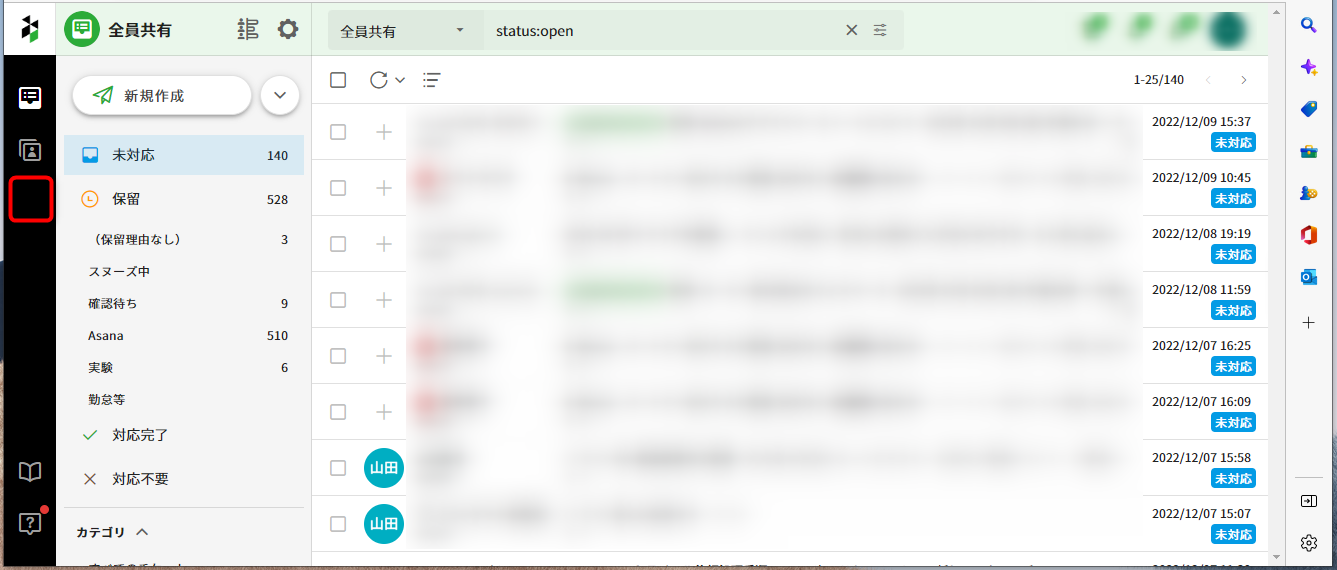Image resolution: width=1337 pixels, height=570 pixels.
Task: Check the message dated 2022/12/07 15:58
Action: [x=338, y=468]
